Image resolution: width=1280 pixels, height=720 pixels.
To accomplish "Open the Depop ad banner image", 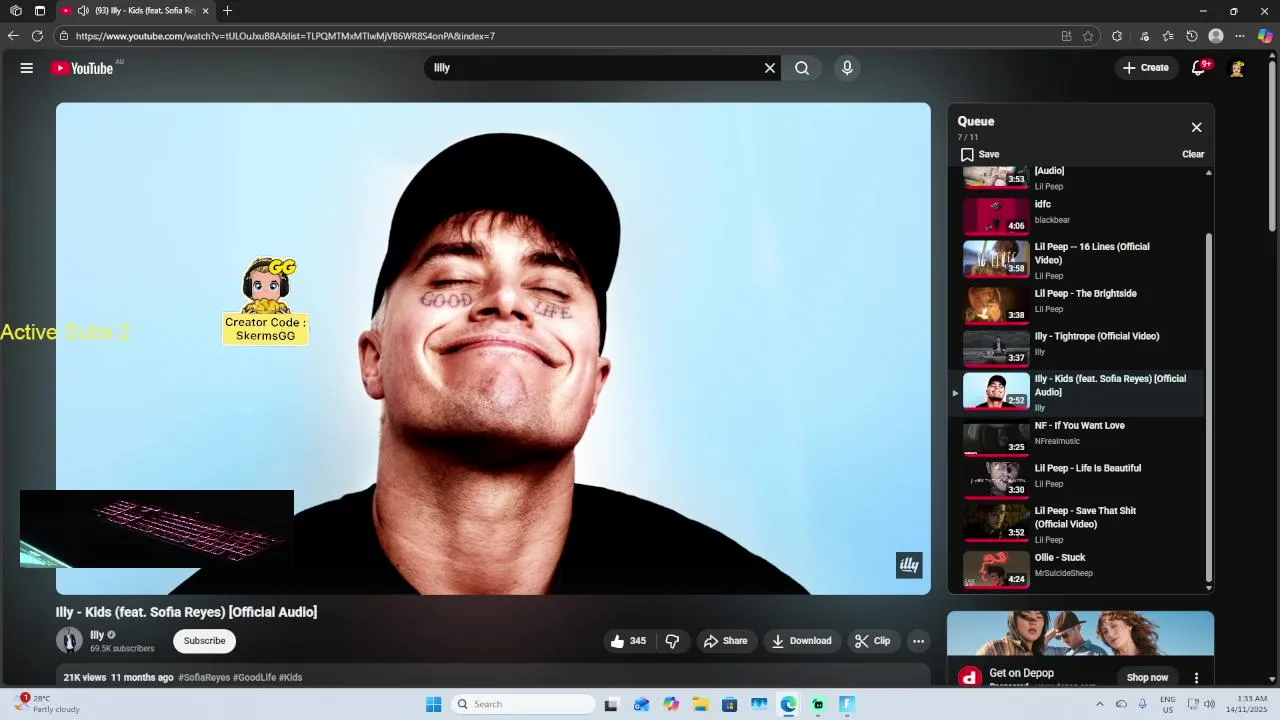I will [1080, 633].
